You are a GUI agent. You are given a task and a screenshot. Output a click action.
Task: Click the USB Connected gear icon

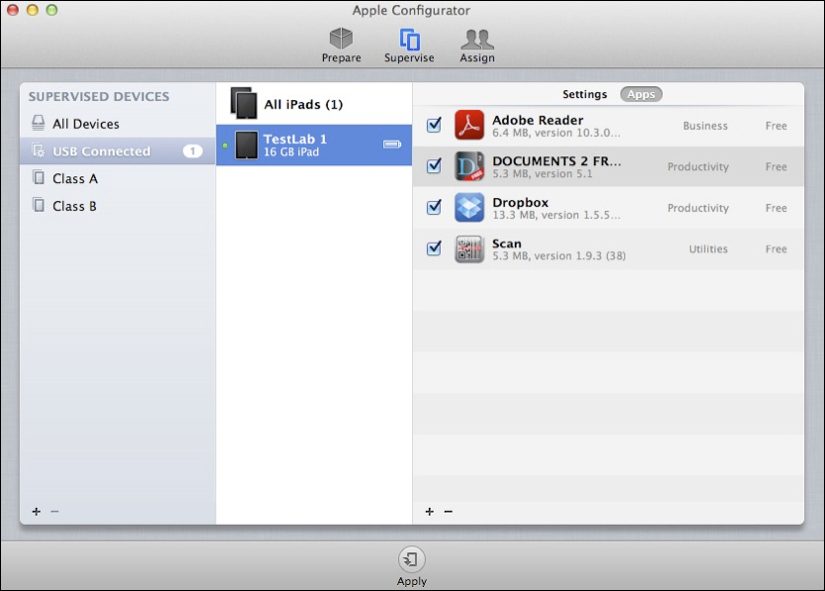[x=38, y=151]
